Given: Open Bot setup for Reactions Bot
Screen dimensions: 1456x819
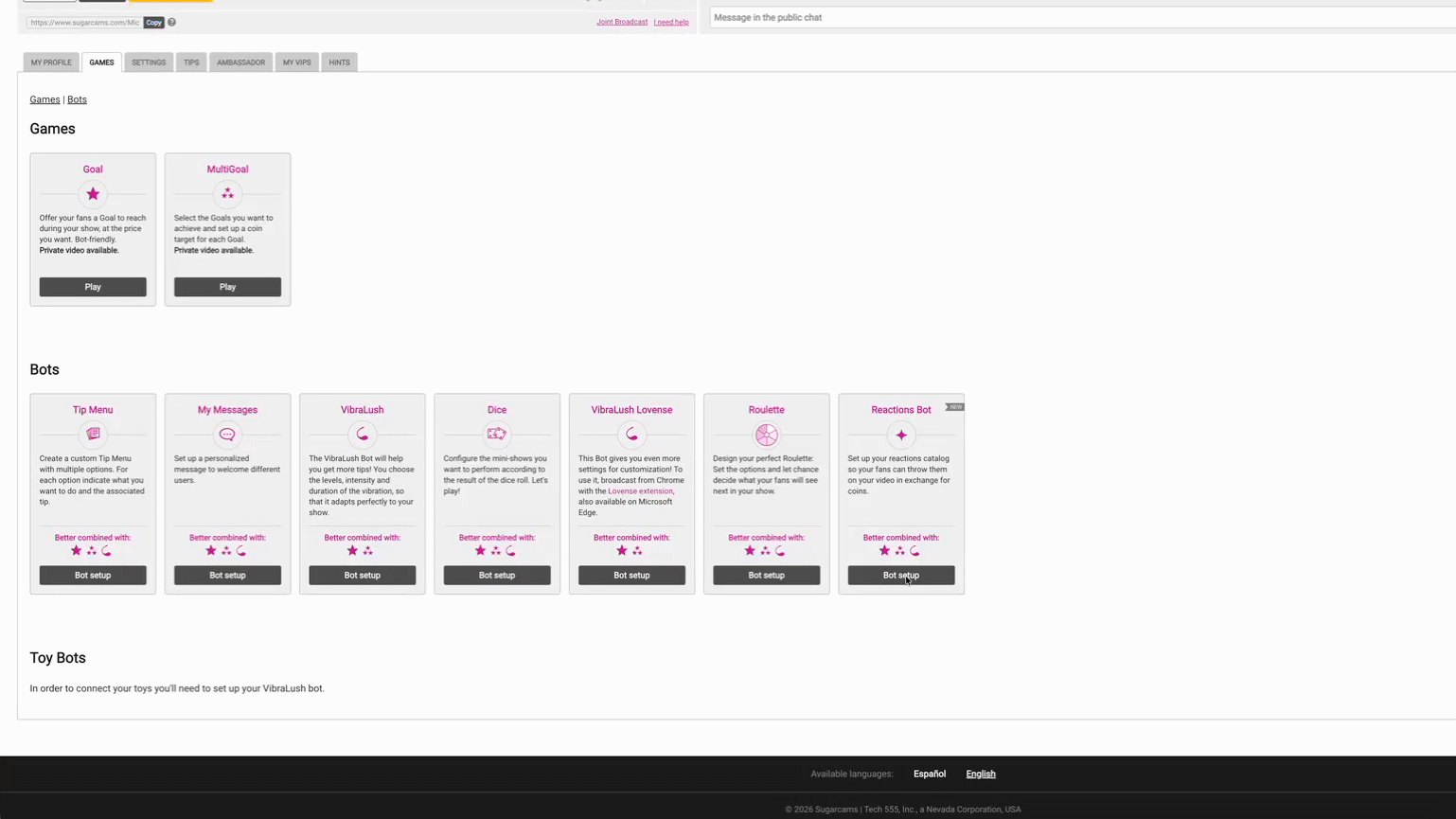Looking at the screenshot, I should (x=901, y=575).
